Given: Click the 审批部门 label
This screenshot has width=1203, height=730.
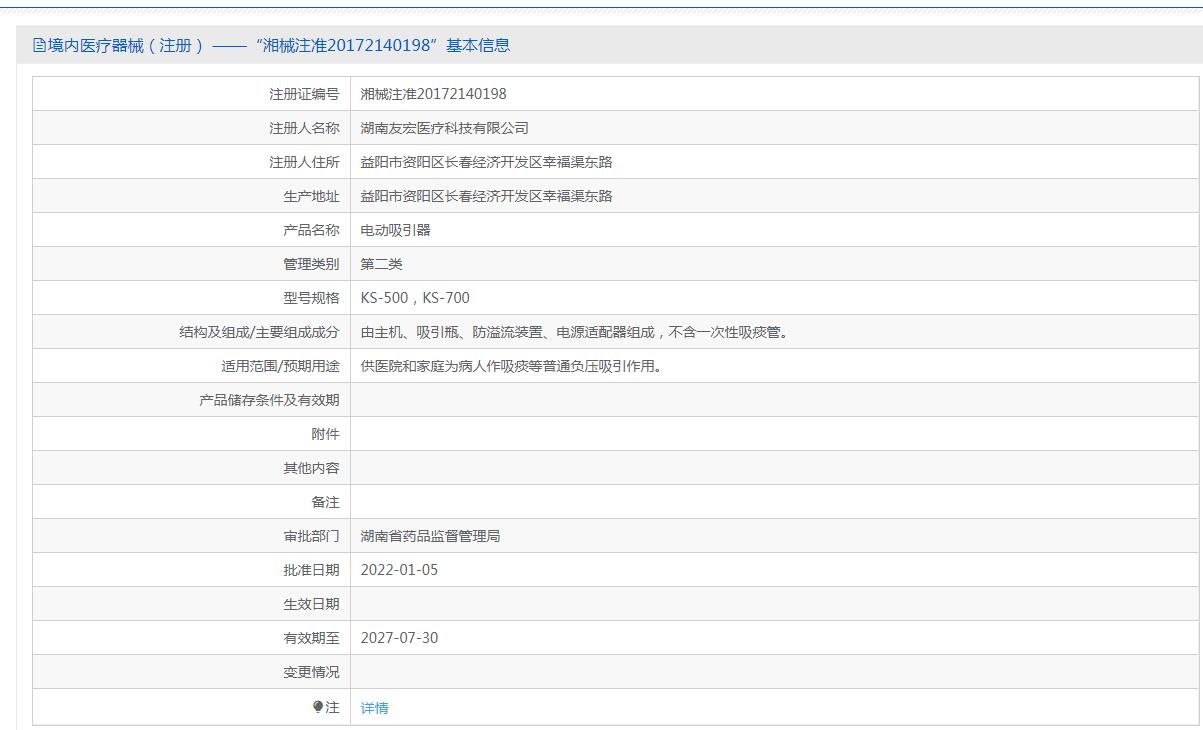Looking at the screenshot, I should 311,536.
